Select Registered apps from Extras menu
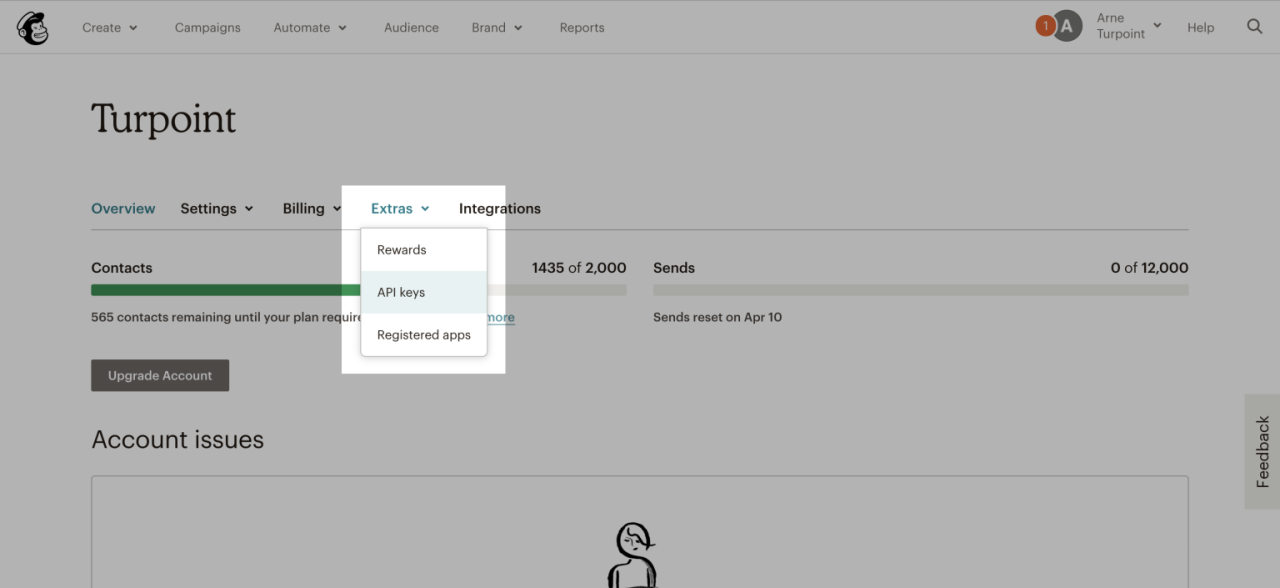 [424, 335]
